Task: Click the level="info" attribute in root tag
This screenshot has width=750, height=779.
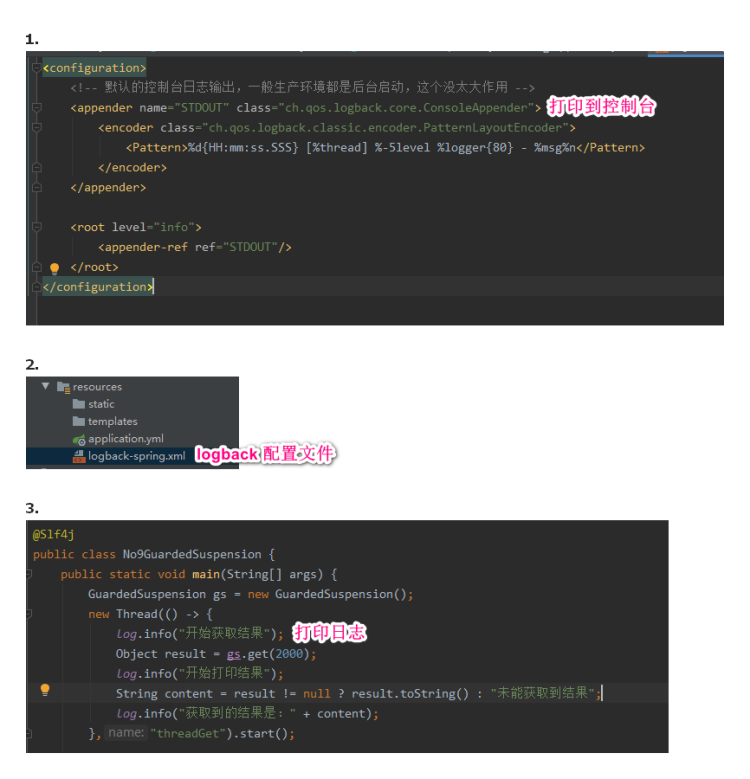Action: [x=153, y=227]
